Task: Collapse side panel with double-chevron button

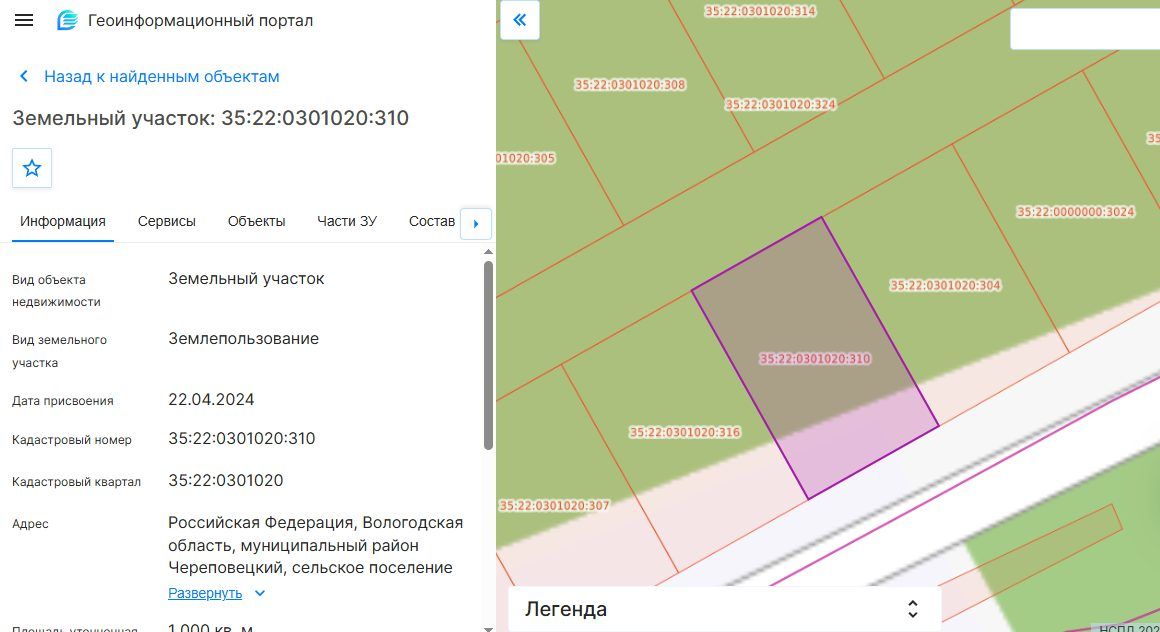Action: click(x=520, y=20)
